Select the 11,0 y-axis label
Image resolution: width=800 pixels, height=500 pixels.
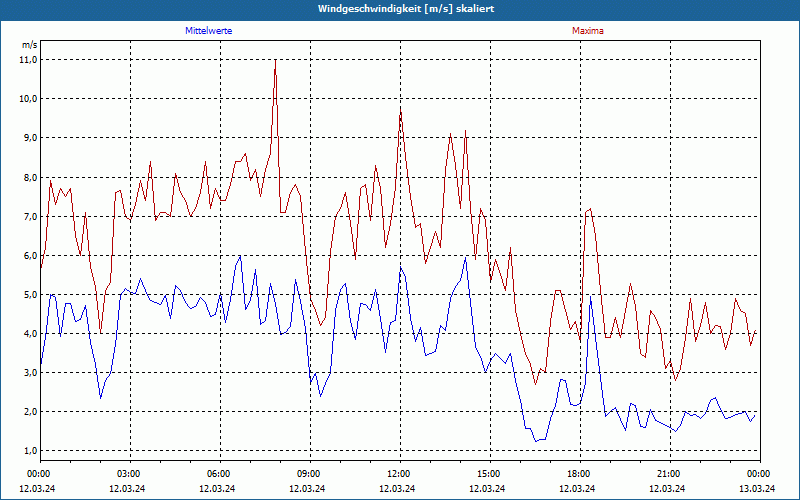(29, 60)
